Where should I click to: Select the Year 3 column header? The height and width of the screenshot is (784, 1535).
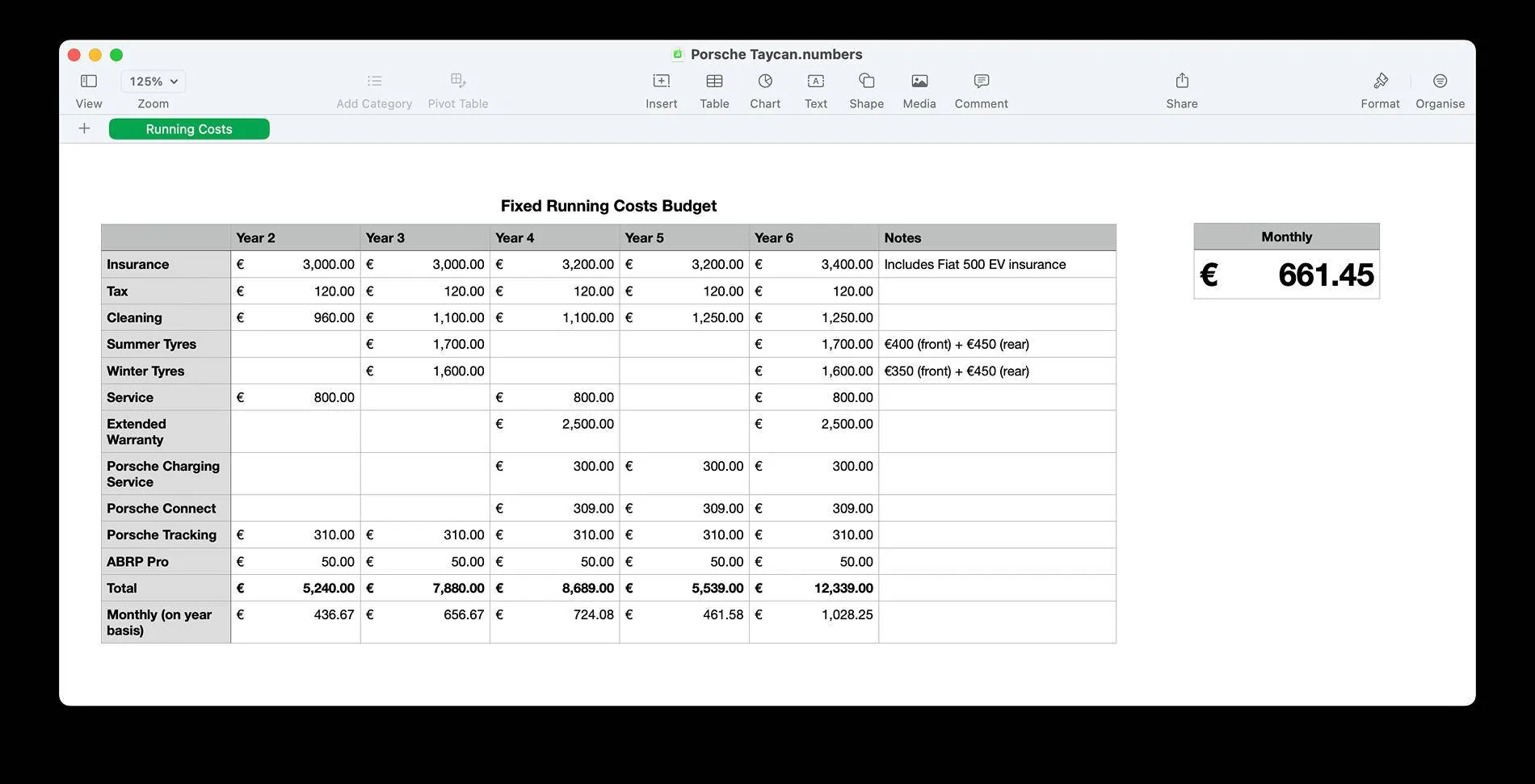[425, 237]
